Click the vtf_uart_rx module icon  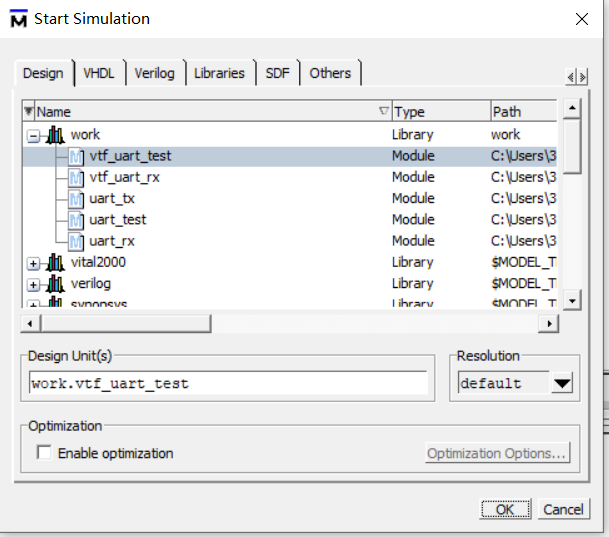(x=76, y=177)
